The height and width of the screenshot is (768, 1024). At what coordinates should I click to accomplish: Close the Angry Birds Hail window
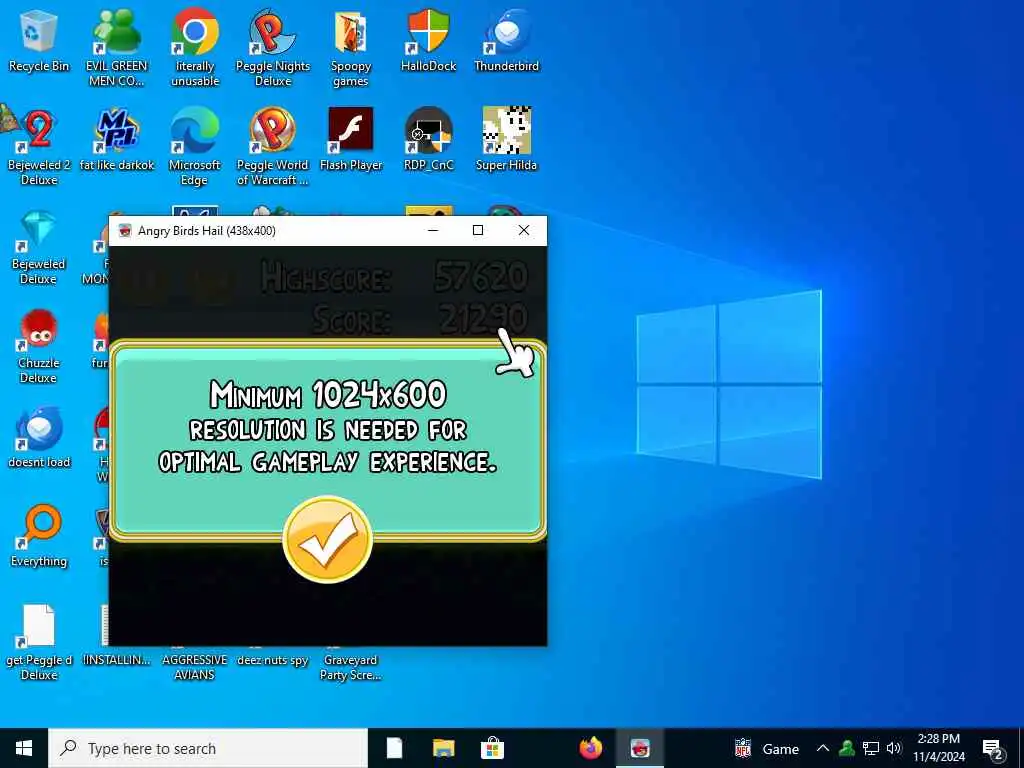[x=524, y=231]
